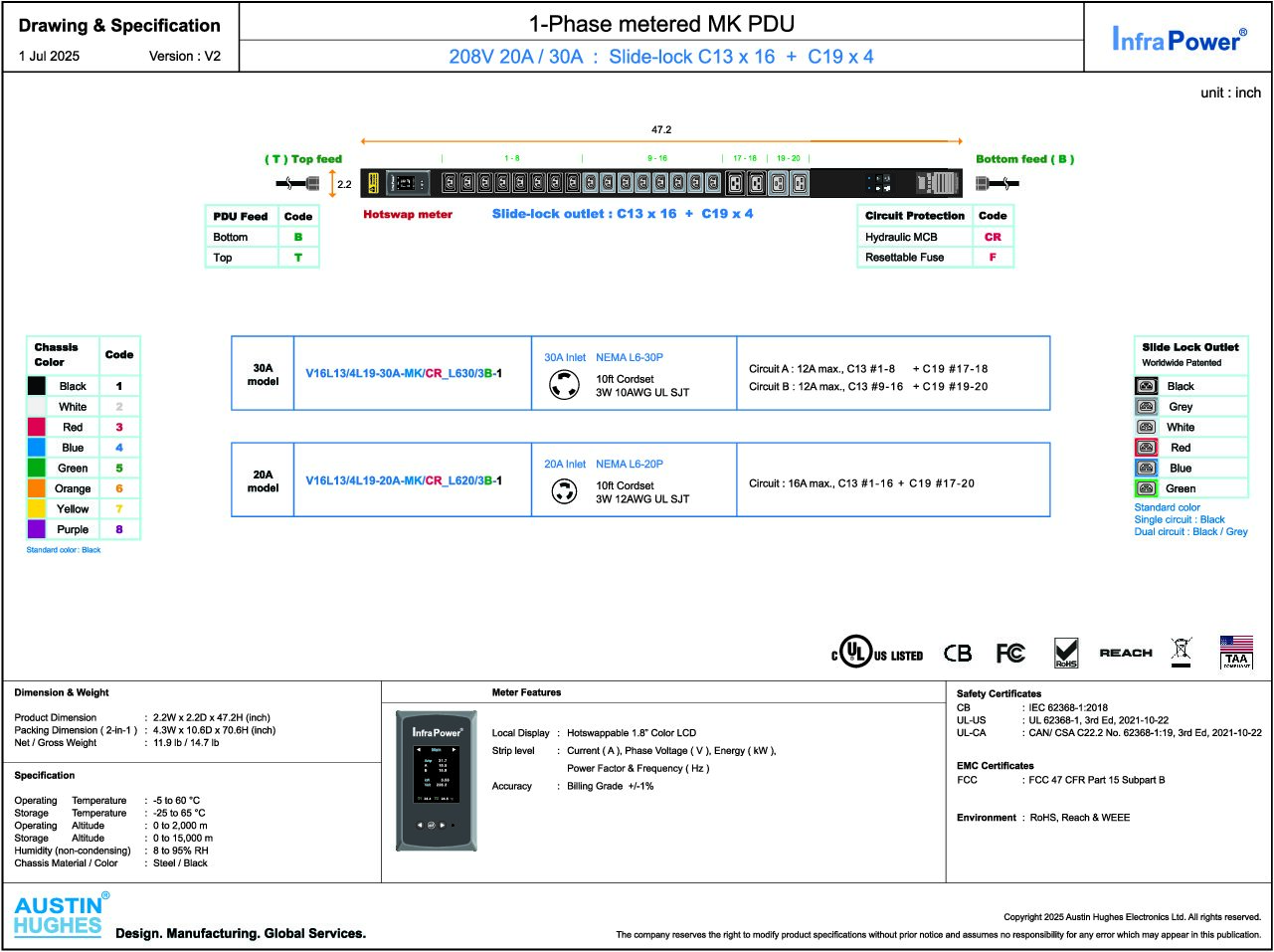Click the '208V 20A / 30A' subtitle line
Image resolution: width=1274 pixels, height=952 pixels.
[661, 57]
